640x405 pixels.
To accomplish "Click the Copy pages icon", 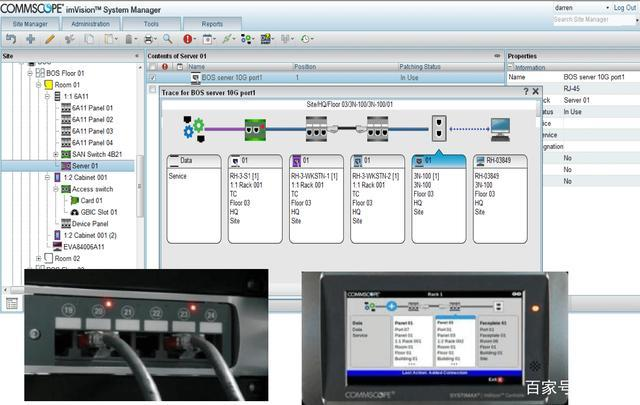I will (x=89, y=39).
